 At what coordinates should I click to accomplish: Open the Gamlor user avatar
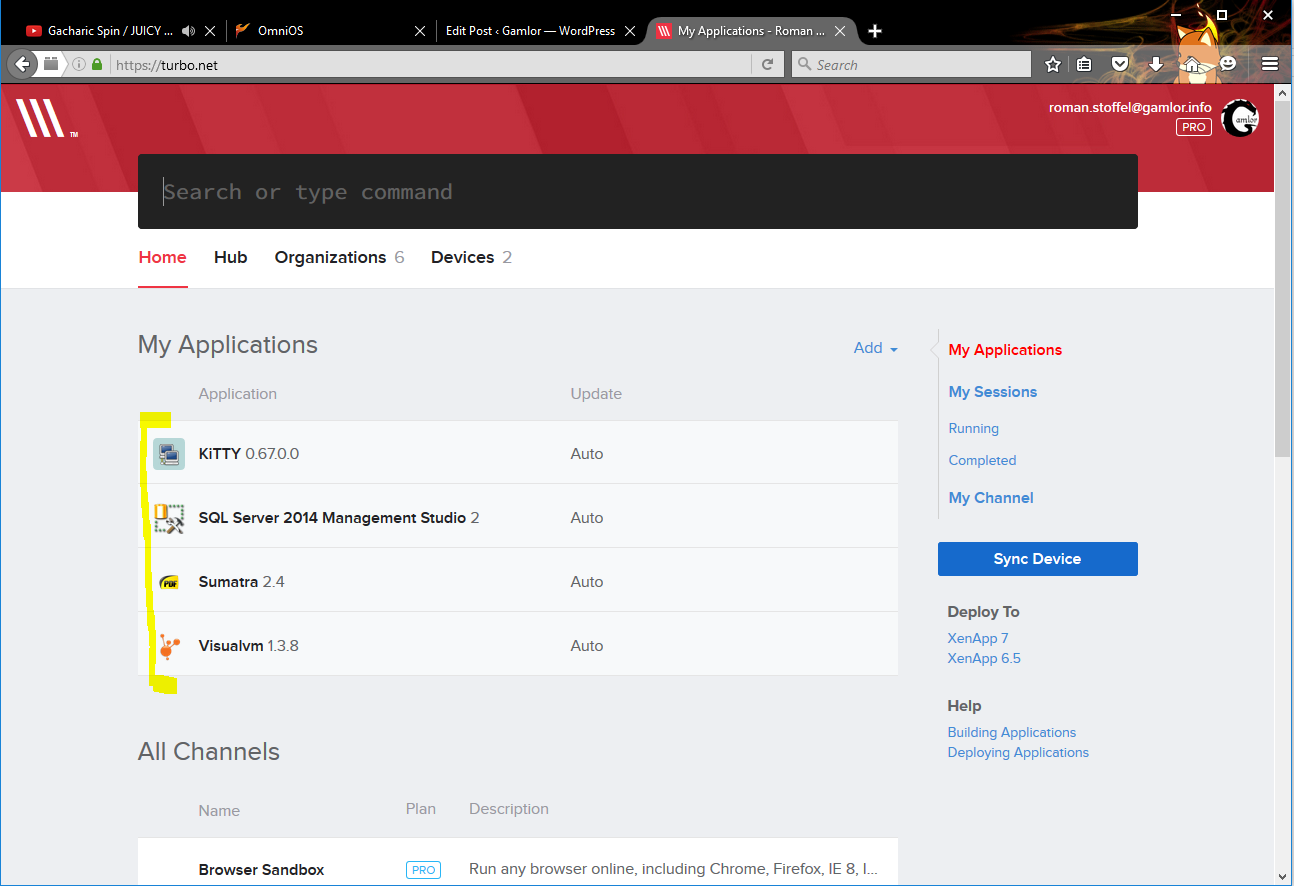(1240, 118)
